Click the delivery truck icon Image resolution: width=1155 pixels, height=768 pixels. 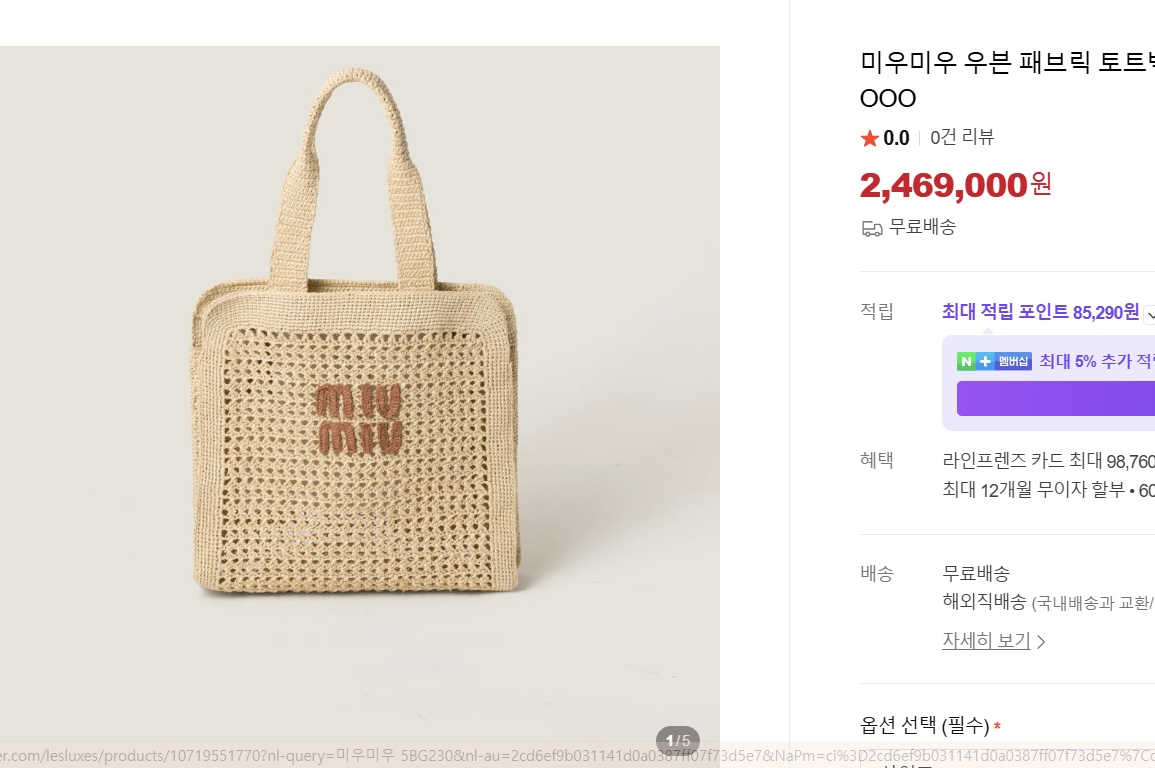click(x=872, y=228)
